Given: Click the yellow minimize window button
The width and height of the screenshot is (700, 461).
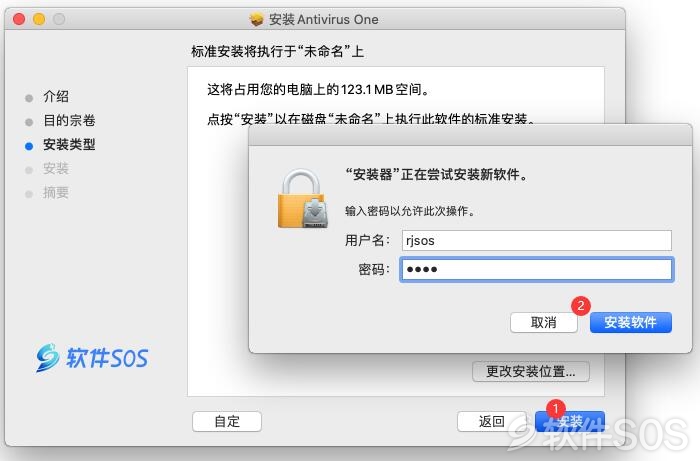Looking at the screenshot, I should (x=39, y=19).
